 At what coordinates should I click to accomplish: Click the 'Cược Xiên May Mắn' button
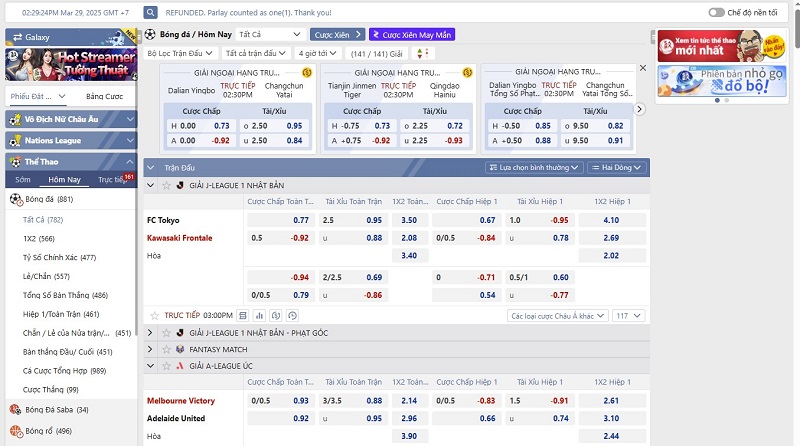pos(410,34)
